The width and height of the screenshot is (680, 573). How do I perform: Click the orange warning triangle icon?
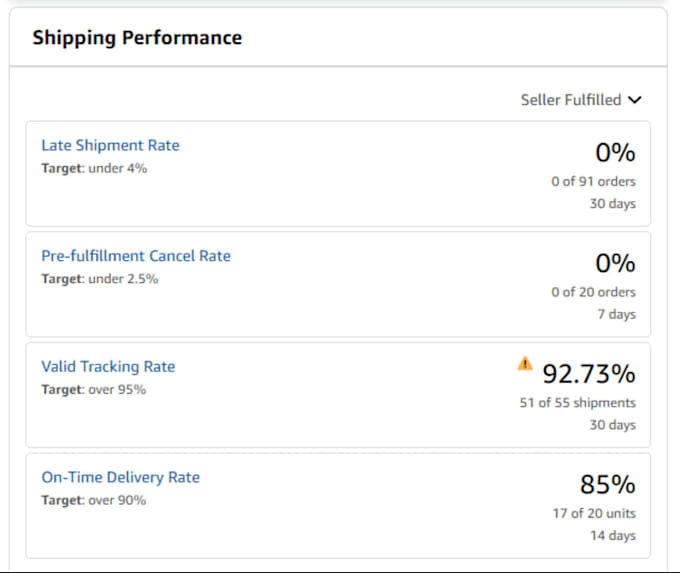point(525,363)
